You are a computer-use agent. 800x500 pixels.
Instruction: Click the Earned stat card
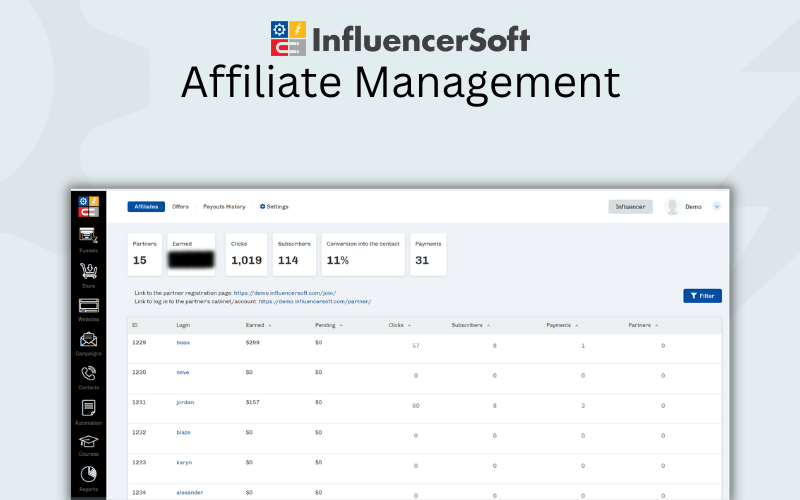(191, 255)
